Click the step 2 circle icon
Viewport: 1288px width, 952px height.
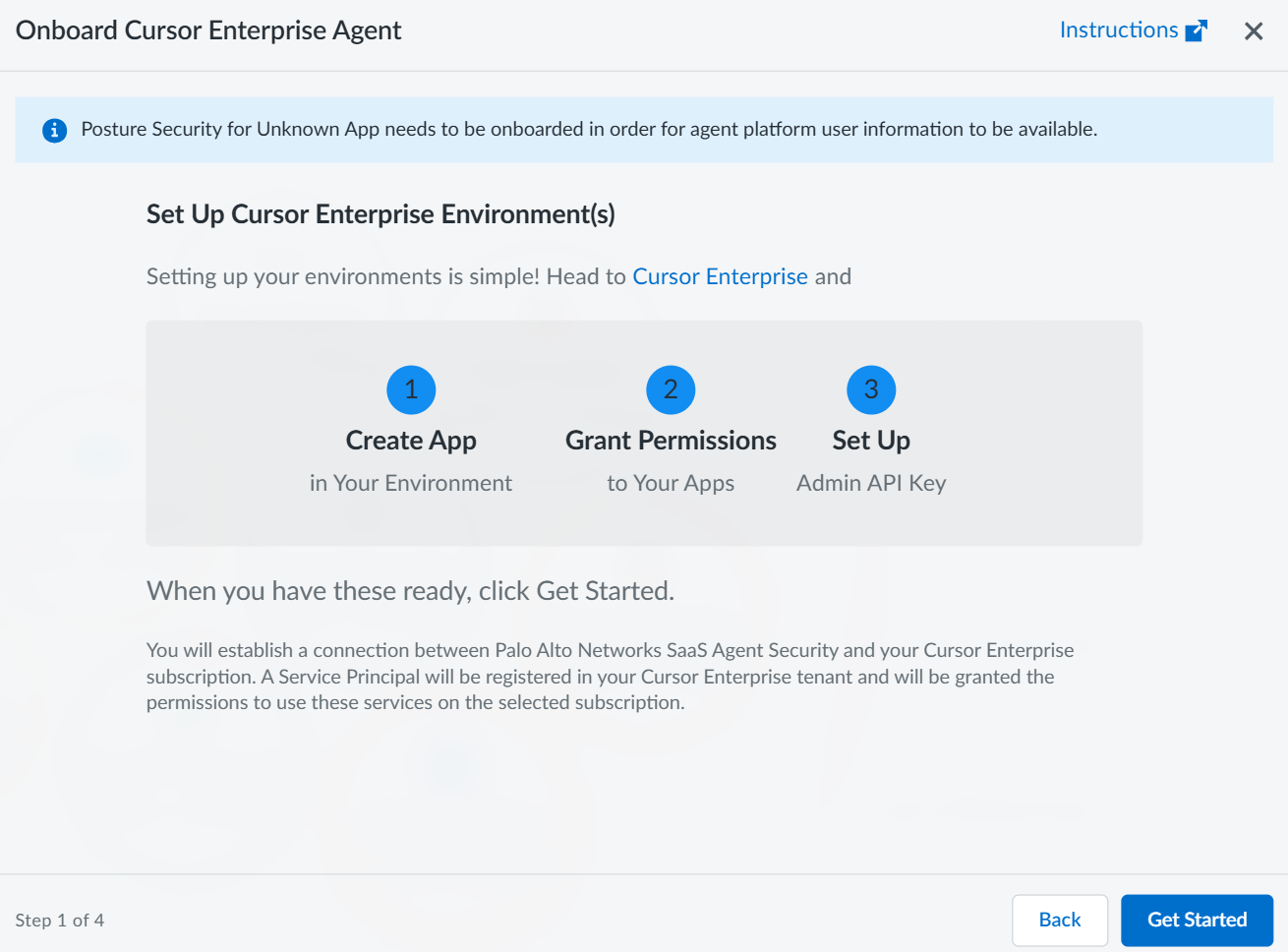click(x=671, y=389)
